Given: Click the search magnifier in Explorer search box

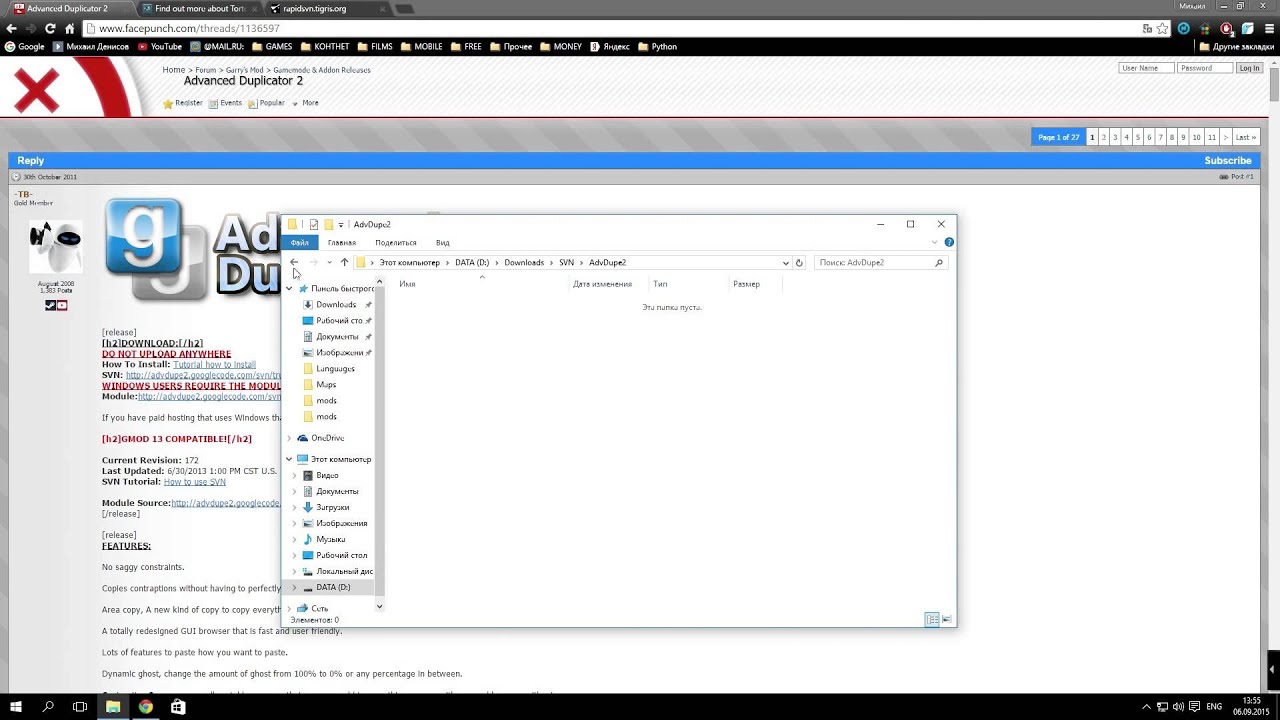Looking at the screenshot, I should click(x=938, y=263).
